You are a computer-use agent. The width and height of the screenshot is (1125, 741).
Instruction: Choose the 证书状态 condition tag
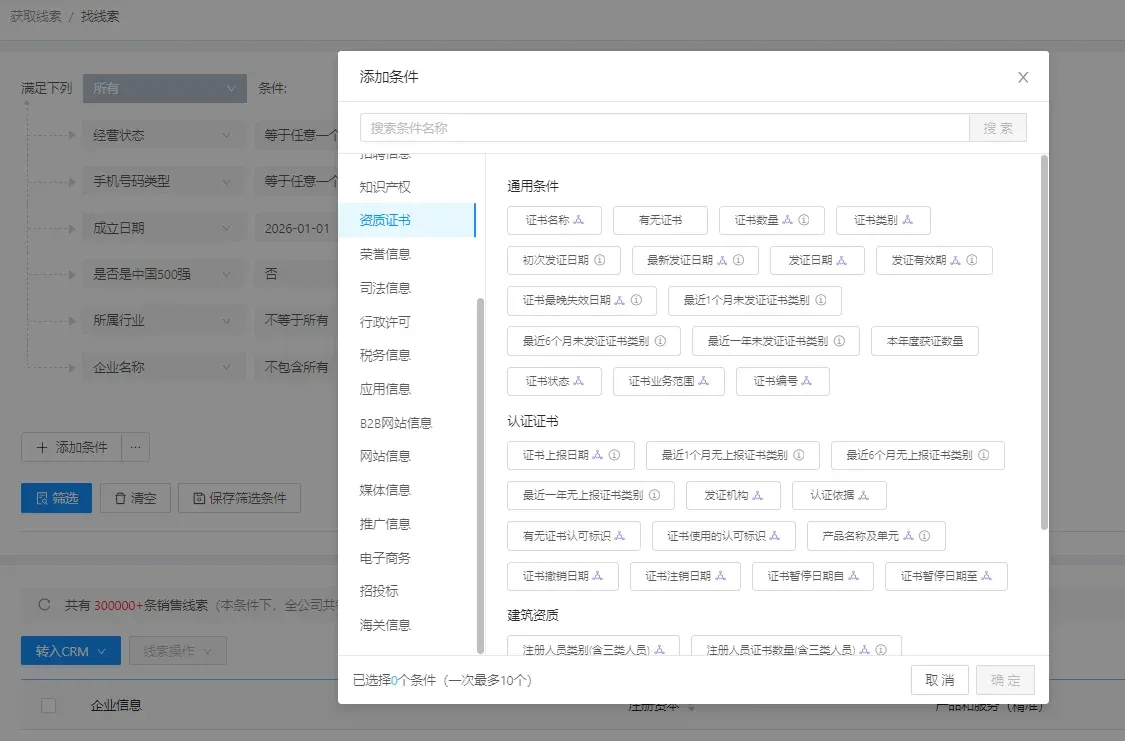click(x=554, y=381)
